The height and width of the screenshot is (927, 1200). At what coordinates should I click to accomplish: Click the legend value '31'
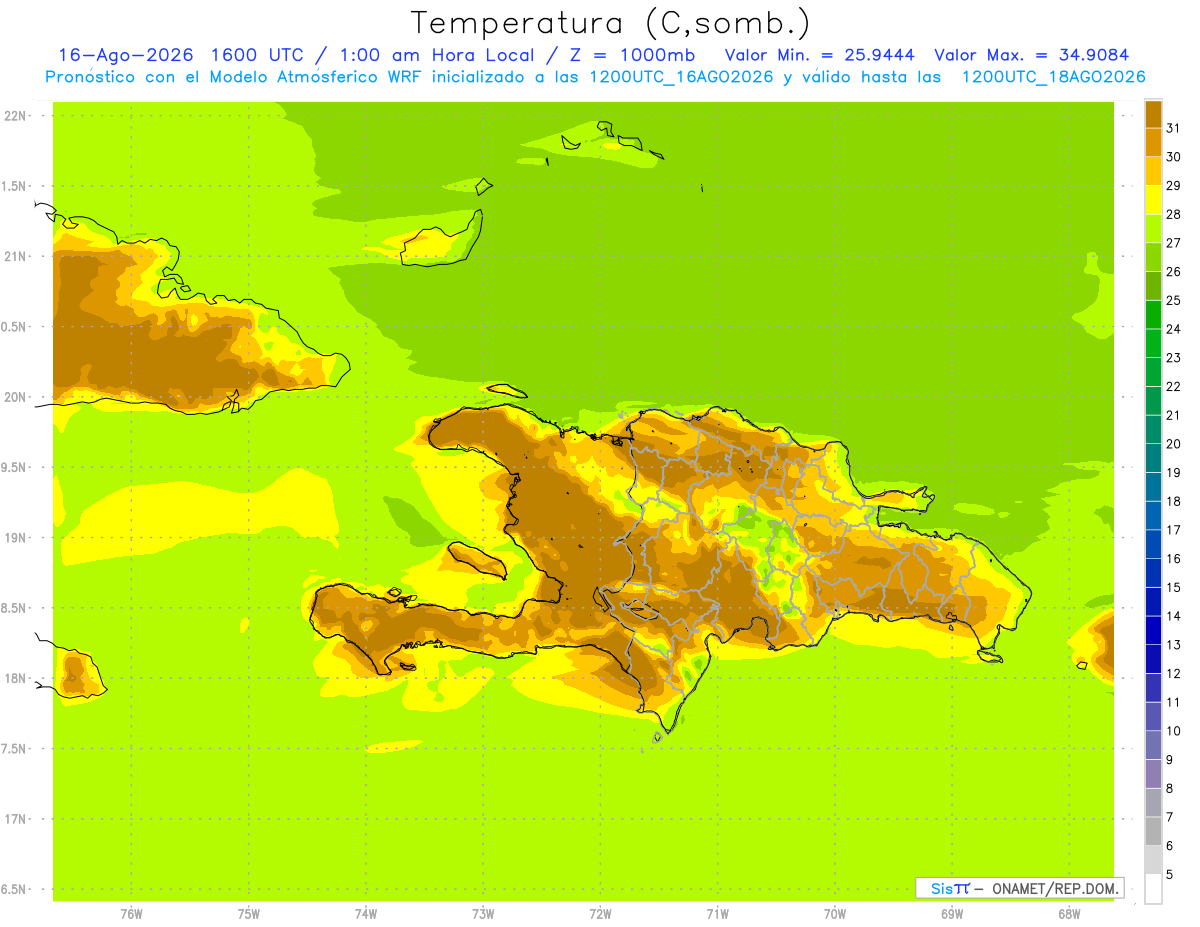point(1174,128)
